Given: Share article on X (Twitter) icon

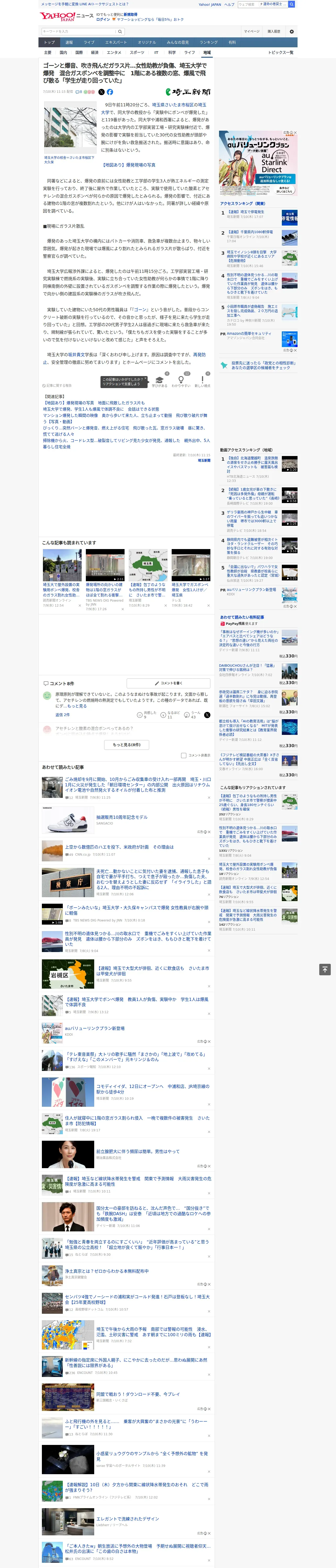Looking at the screenshot, I should point(102,92).
